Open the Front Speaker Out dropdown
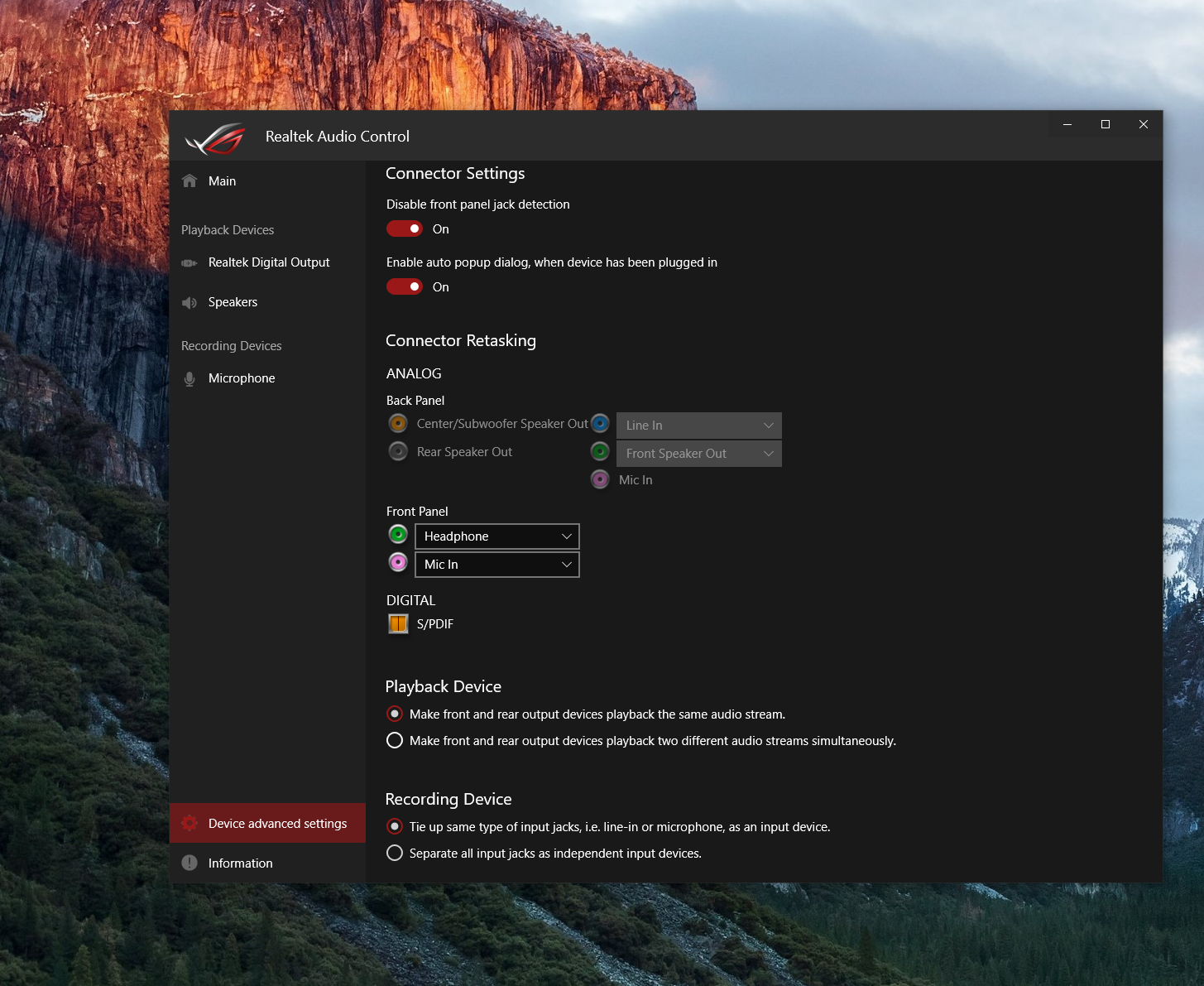This screenshot has height=986, width=1204. click(x=699, y=454)
